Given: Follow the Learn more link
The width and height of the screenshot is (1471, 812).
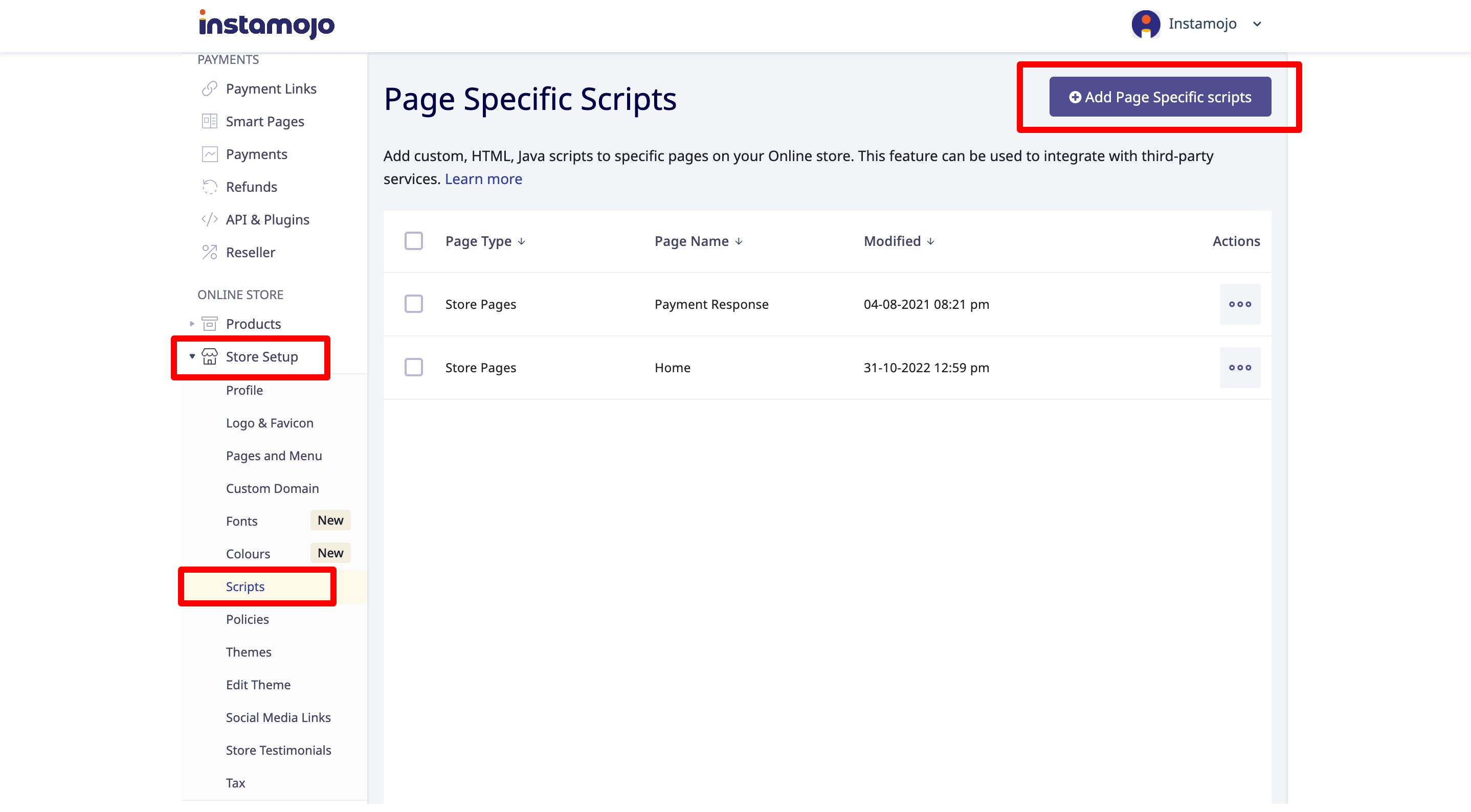Looking at the screenshot, I should click(483, 179).
